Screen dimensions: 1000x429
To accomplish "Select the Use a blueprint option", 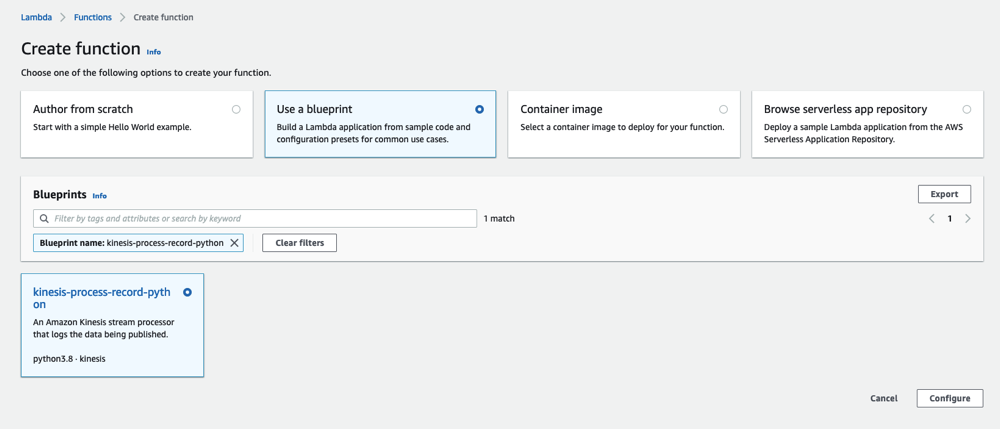I will tap(480, 109).
